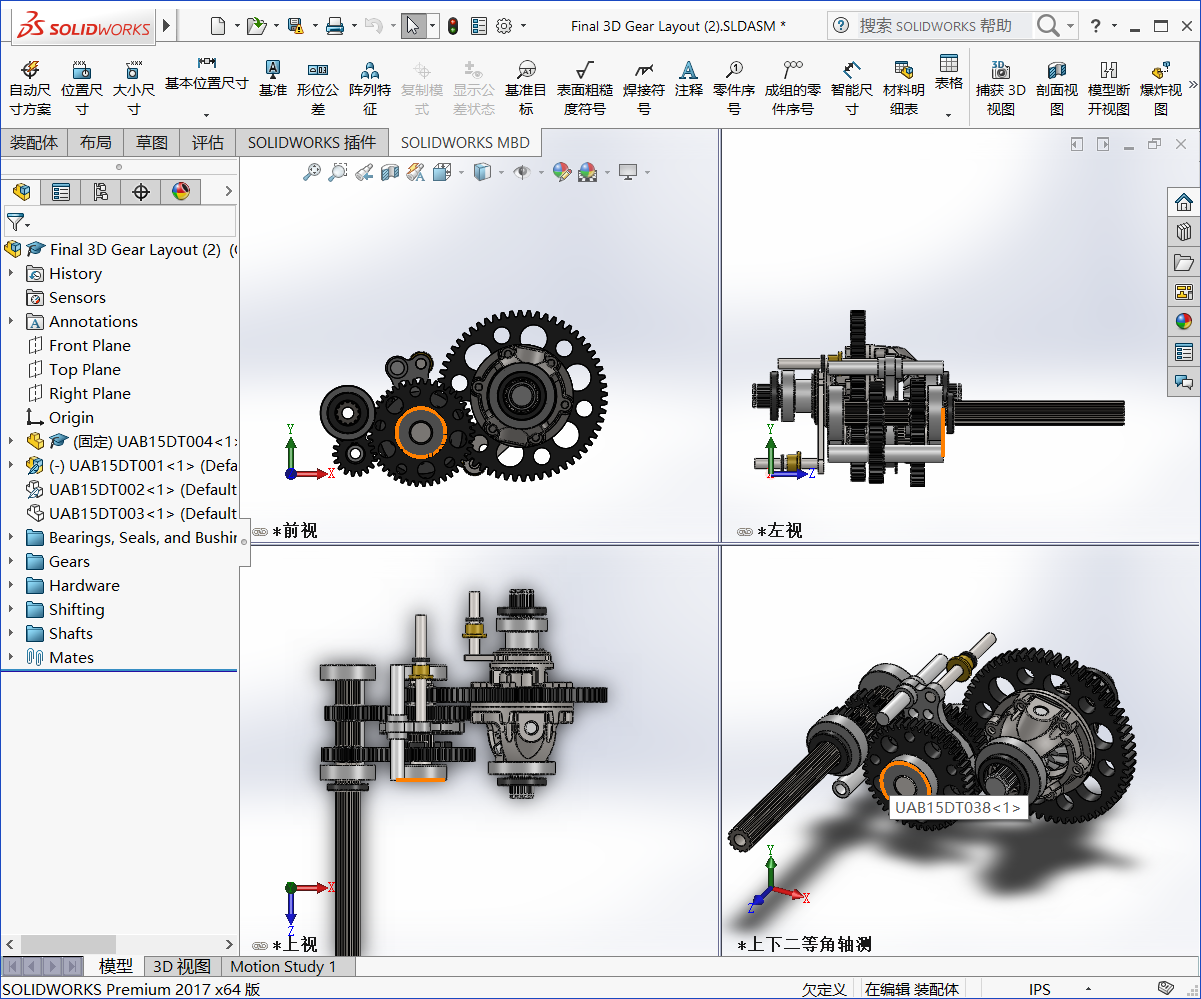Open the DimXpertManager tab icon
This screenshot has height=999, width=1201.
click(141, 192)
